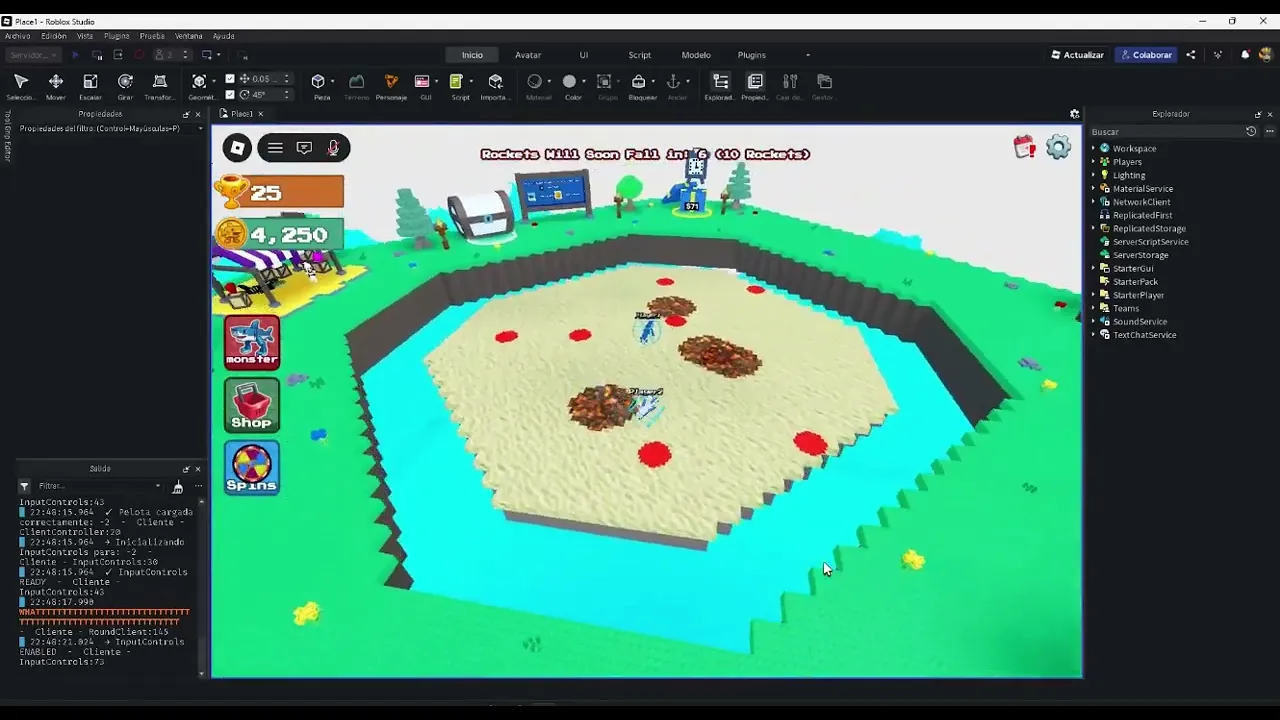Select Lighting in the Explorador
The width and height of the screenshot is (1280, 720).
pos(1129,176)
